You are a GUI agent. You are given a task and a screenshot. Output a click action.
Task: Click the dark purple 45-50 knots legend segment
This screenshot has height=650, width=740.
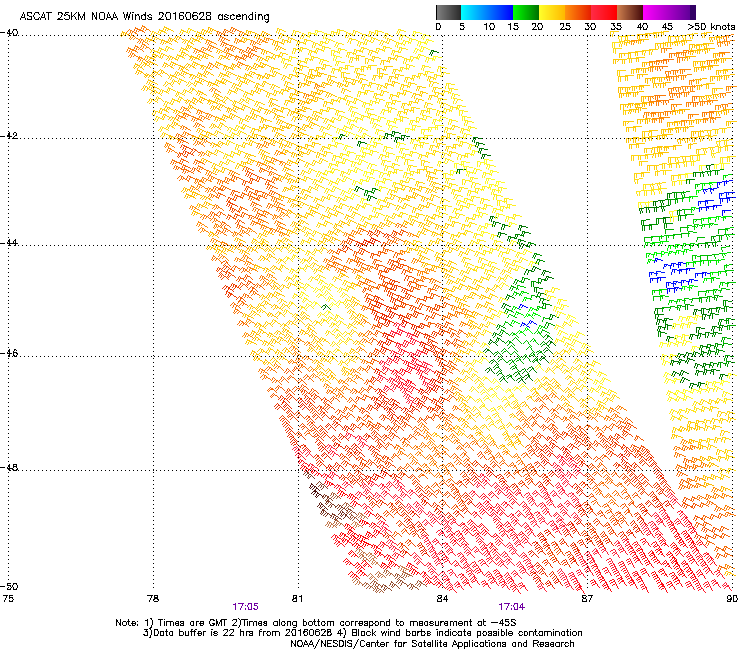click(682, 12)
